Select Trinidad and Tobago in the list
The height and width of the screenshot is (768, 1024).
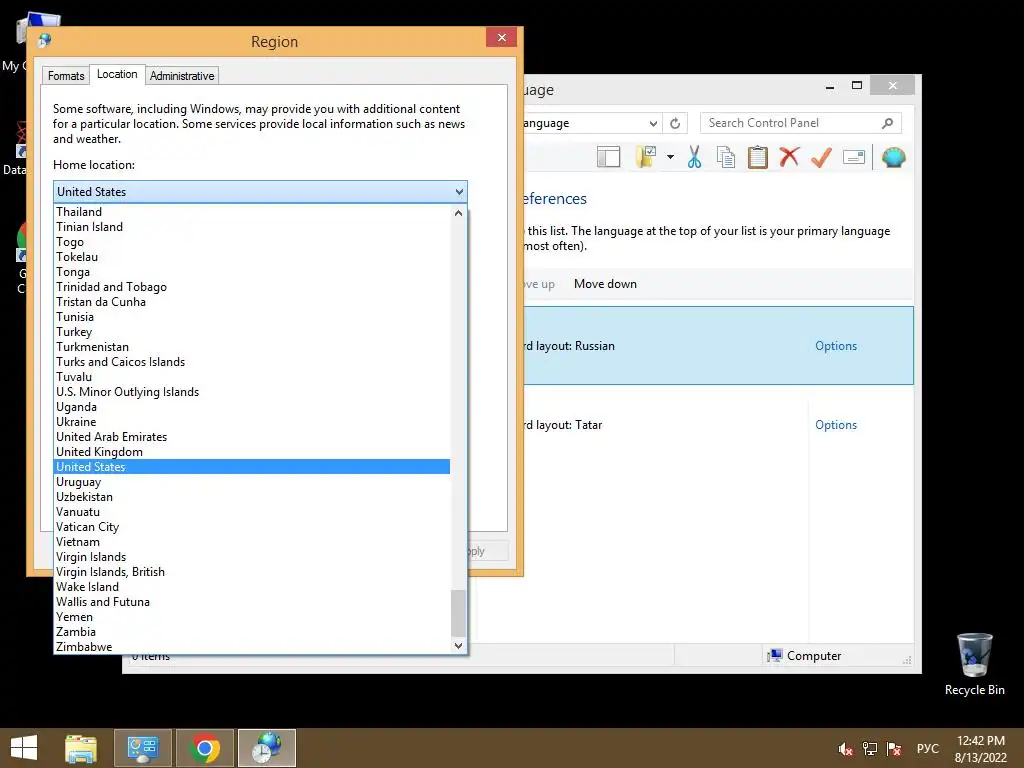pyautogui.click(x=252, y=287)
